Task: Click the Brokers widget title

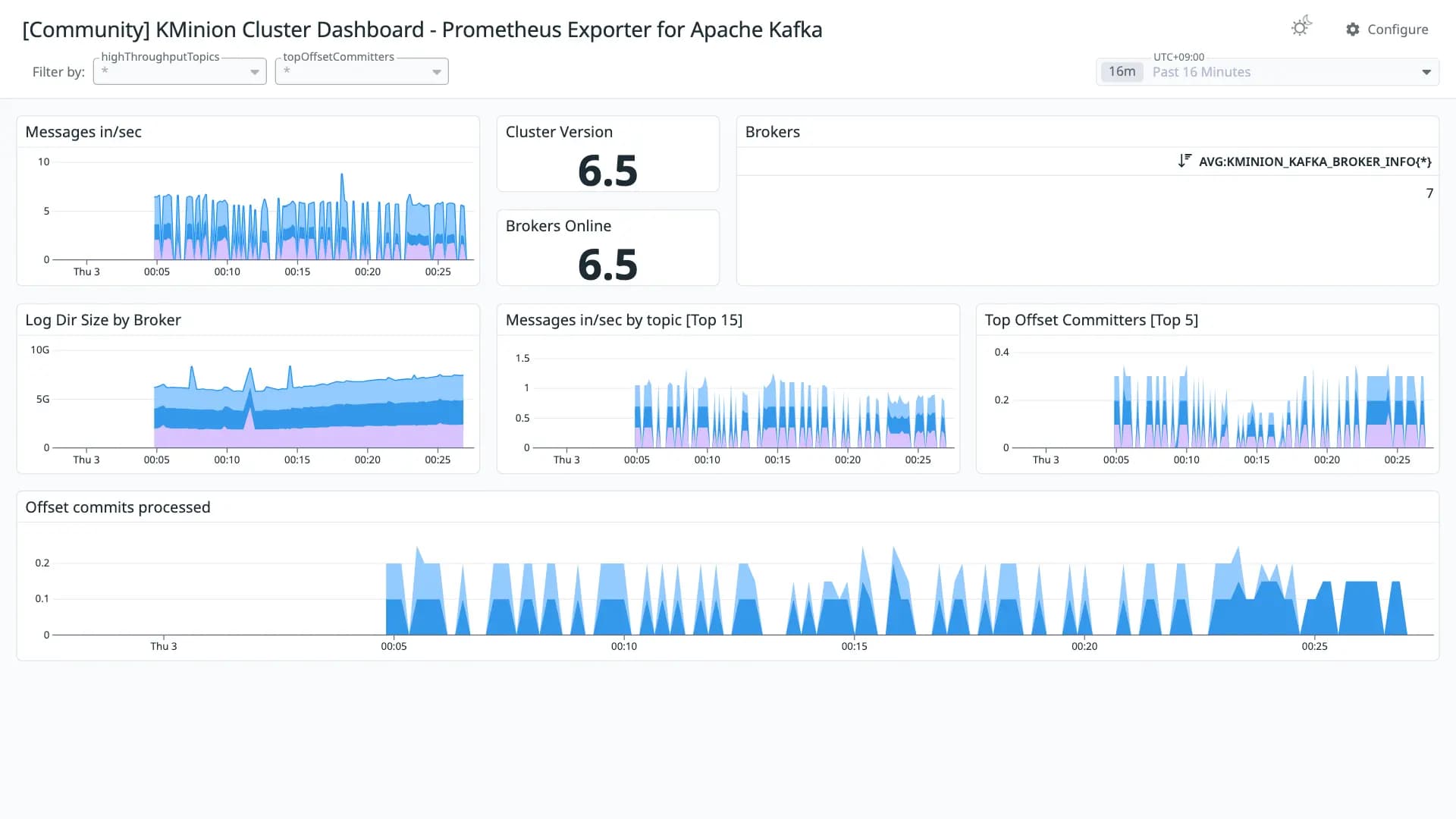Action: point(772,132)
